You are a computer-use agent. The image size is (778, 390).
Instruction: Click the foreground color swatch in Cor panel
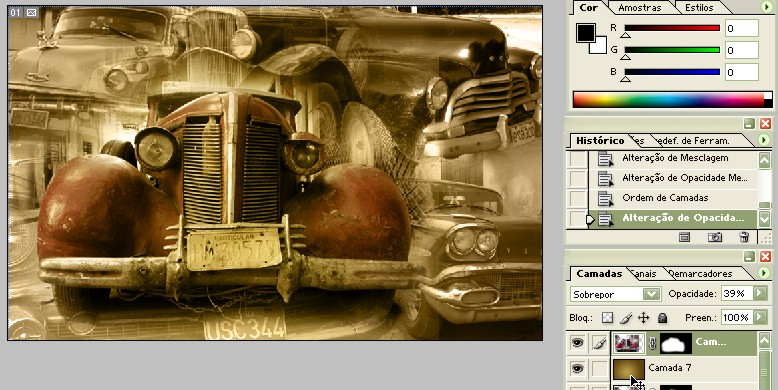coord(585,33)
